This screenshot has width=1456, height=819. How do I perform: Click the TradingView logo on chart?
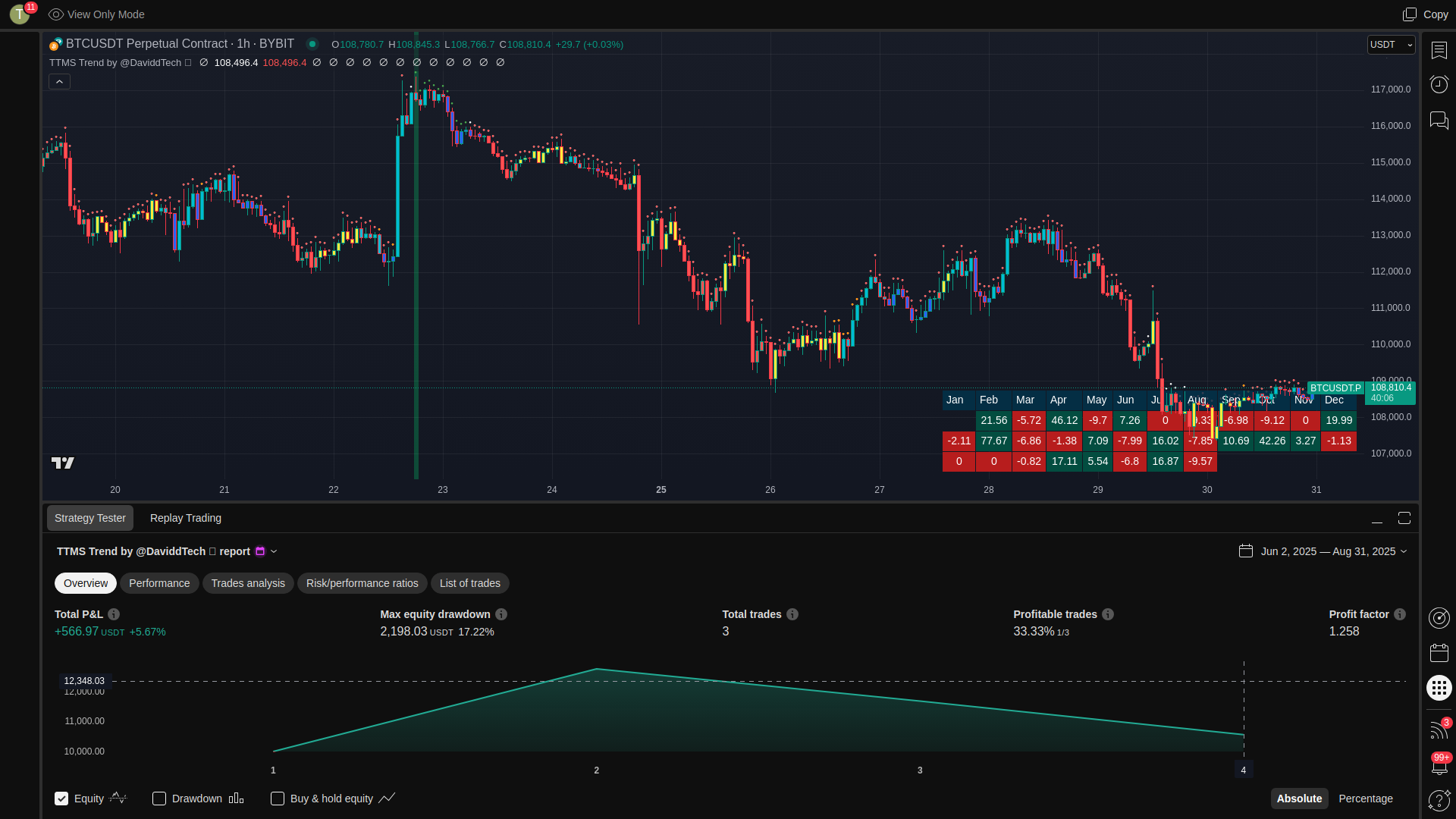coord(63,463)
